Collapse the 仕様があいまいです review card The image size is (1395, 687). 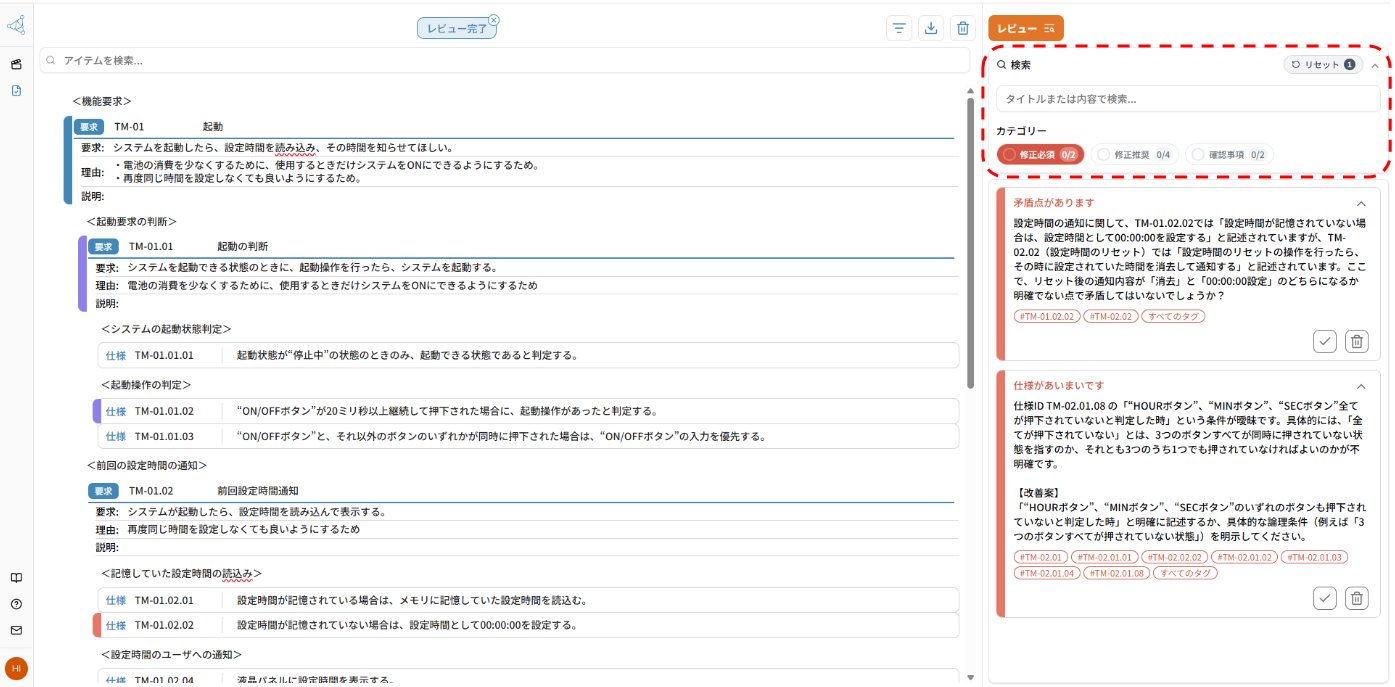(x=1361, y=386)
